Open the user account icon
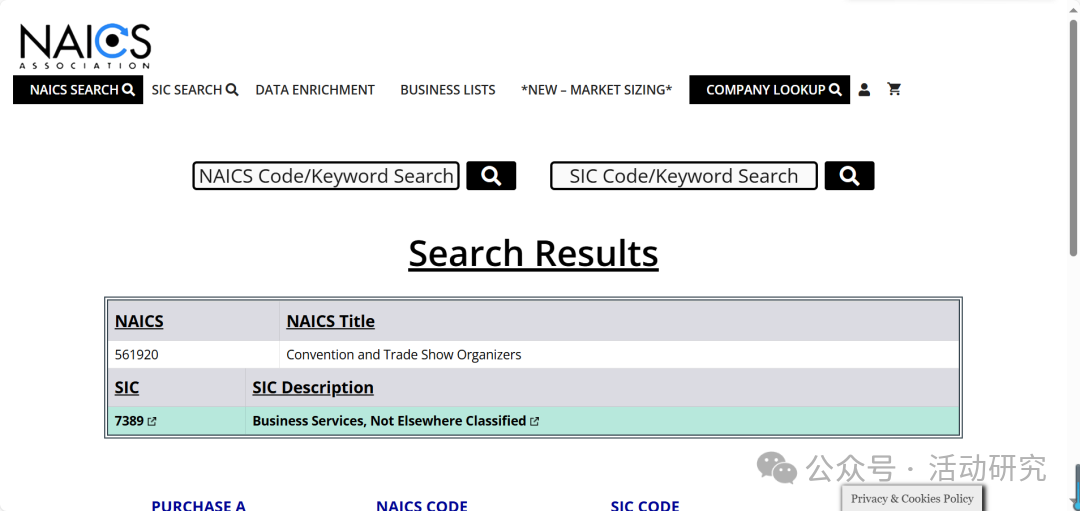The image size is (1080, 511). point(864,89)
